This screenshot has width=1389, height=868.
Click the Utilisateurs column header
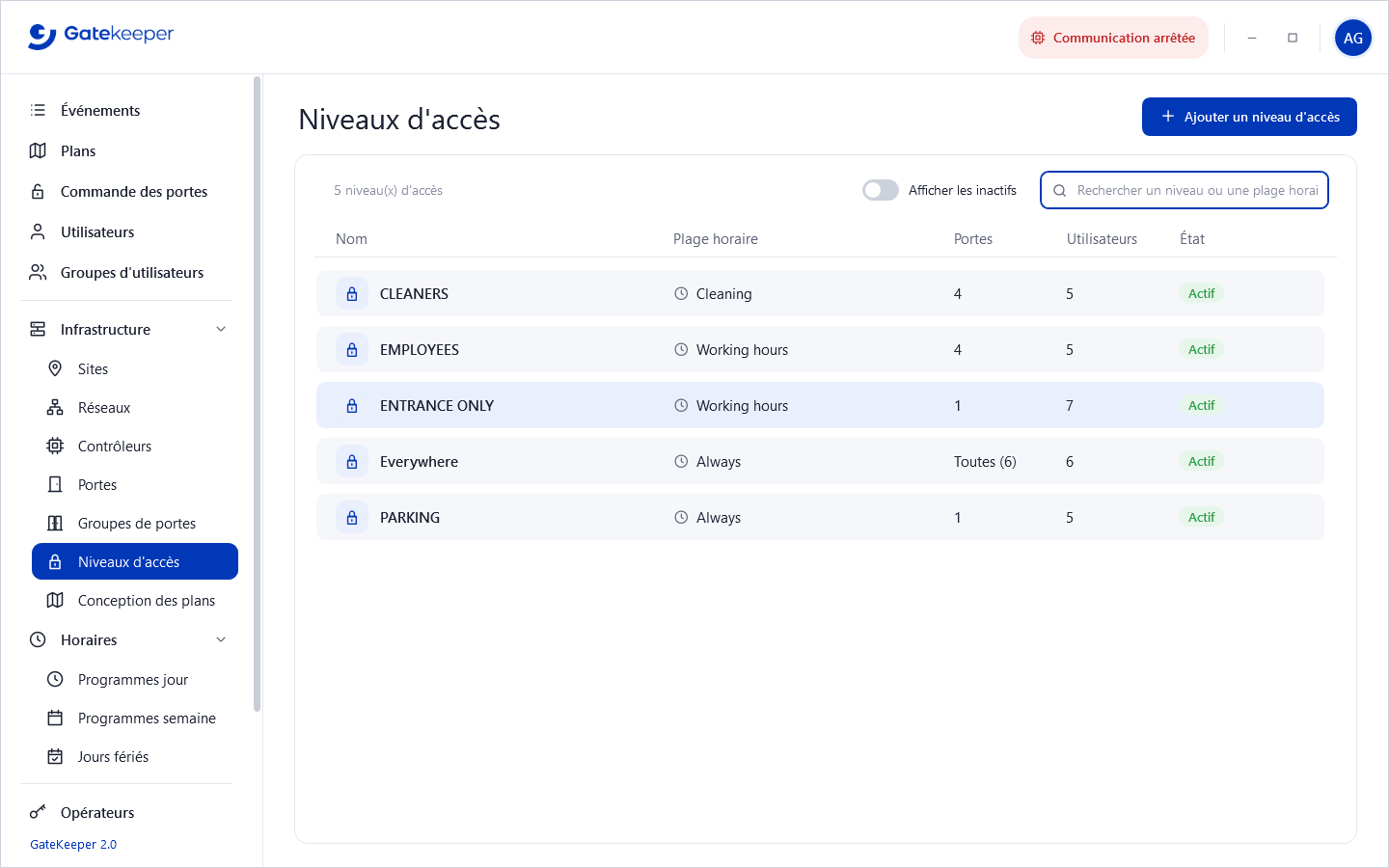pyautogui.click(x=1102, y=239)
